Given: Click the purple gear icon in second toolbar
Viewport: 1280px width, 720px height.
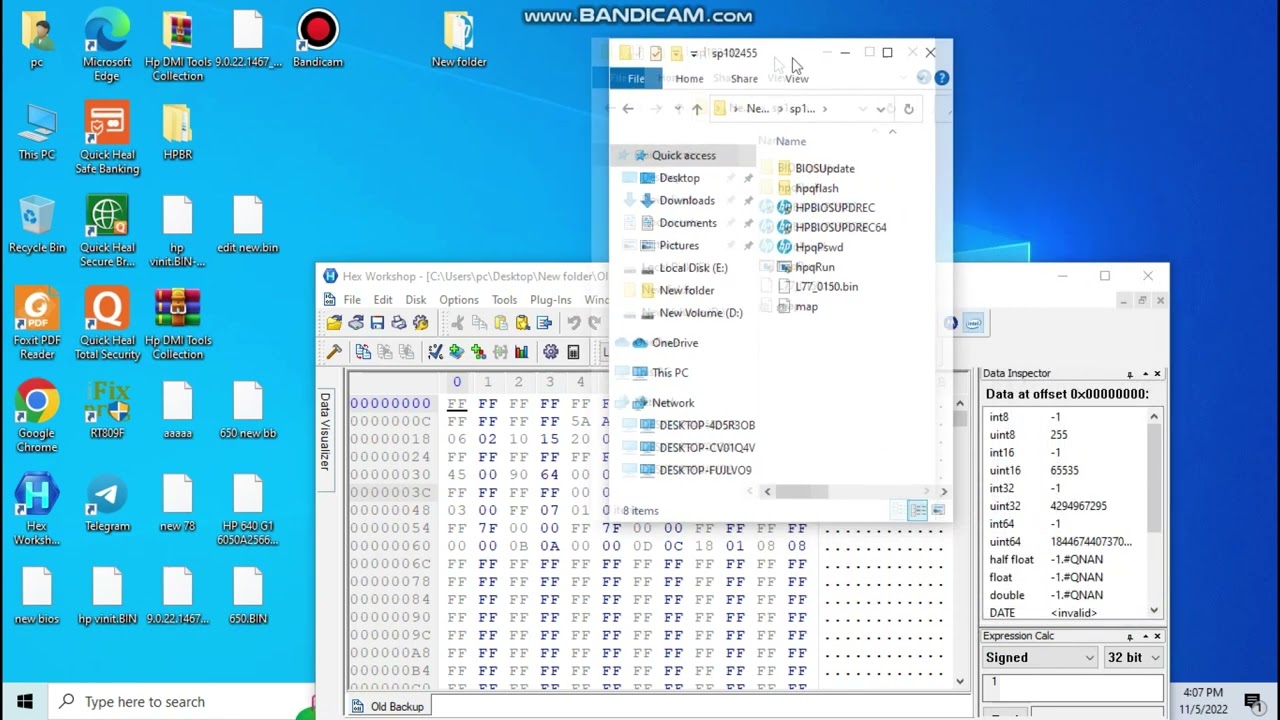Looking at the screenshot, I should coord(551,352).
